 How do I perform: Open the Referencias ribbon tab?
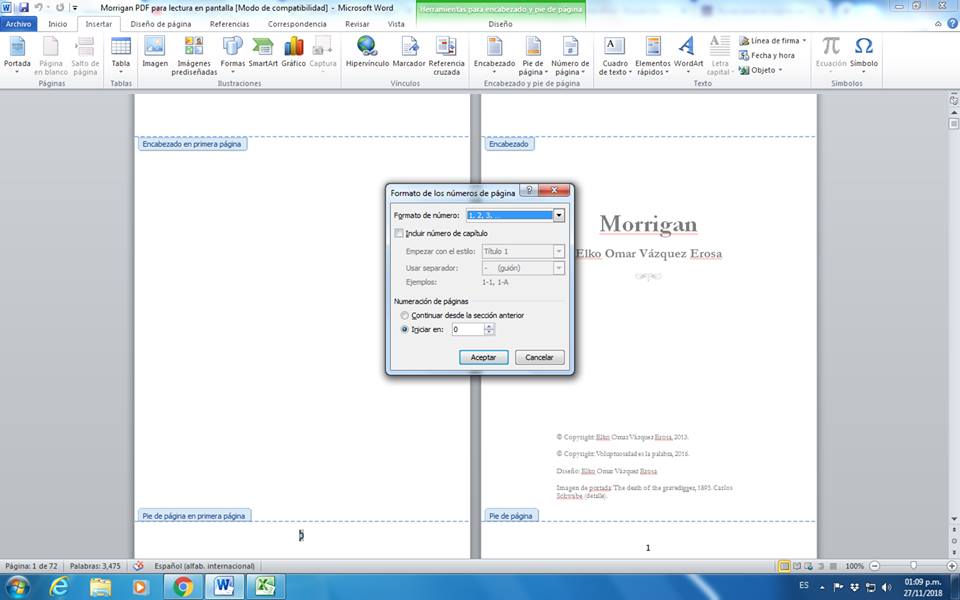[229, 23]
